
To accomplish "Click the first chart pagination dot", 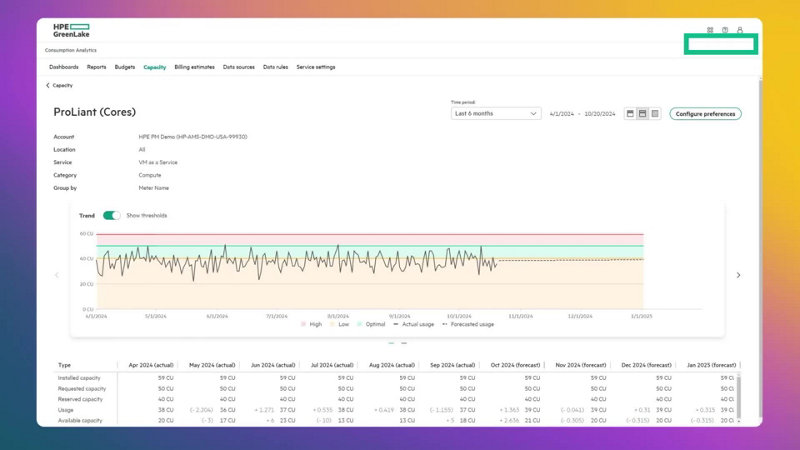I will 391,343.
